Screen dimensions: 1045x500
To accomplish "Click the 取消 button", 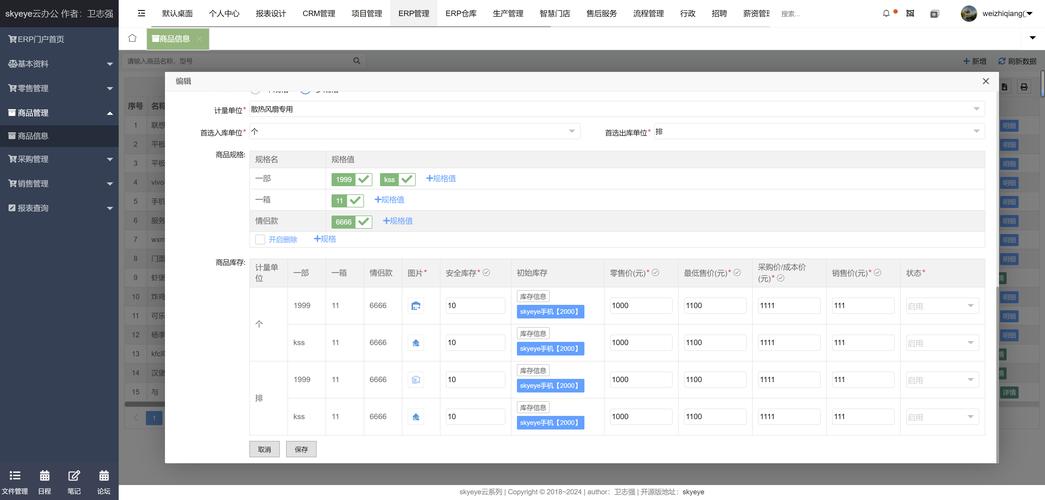I will click(264, 449).
